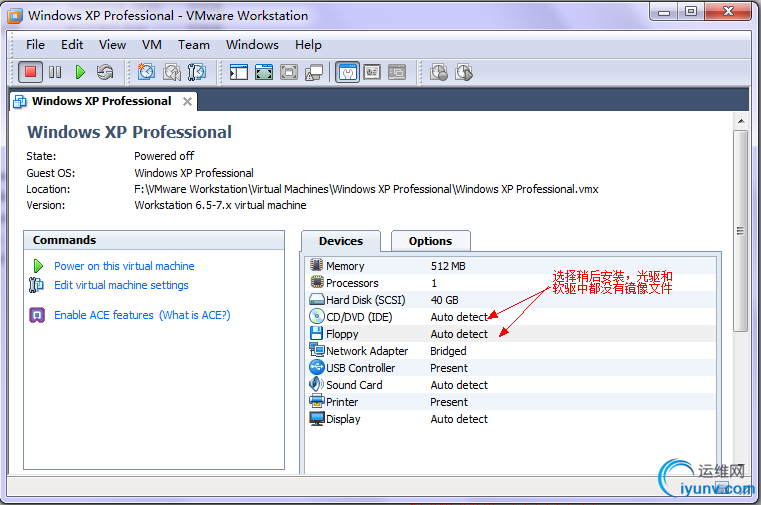Click Enable ACE features link
The height and width of the screenshot is (505, 761).
coord(105,315)
